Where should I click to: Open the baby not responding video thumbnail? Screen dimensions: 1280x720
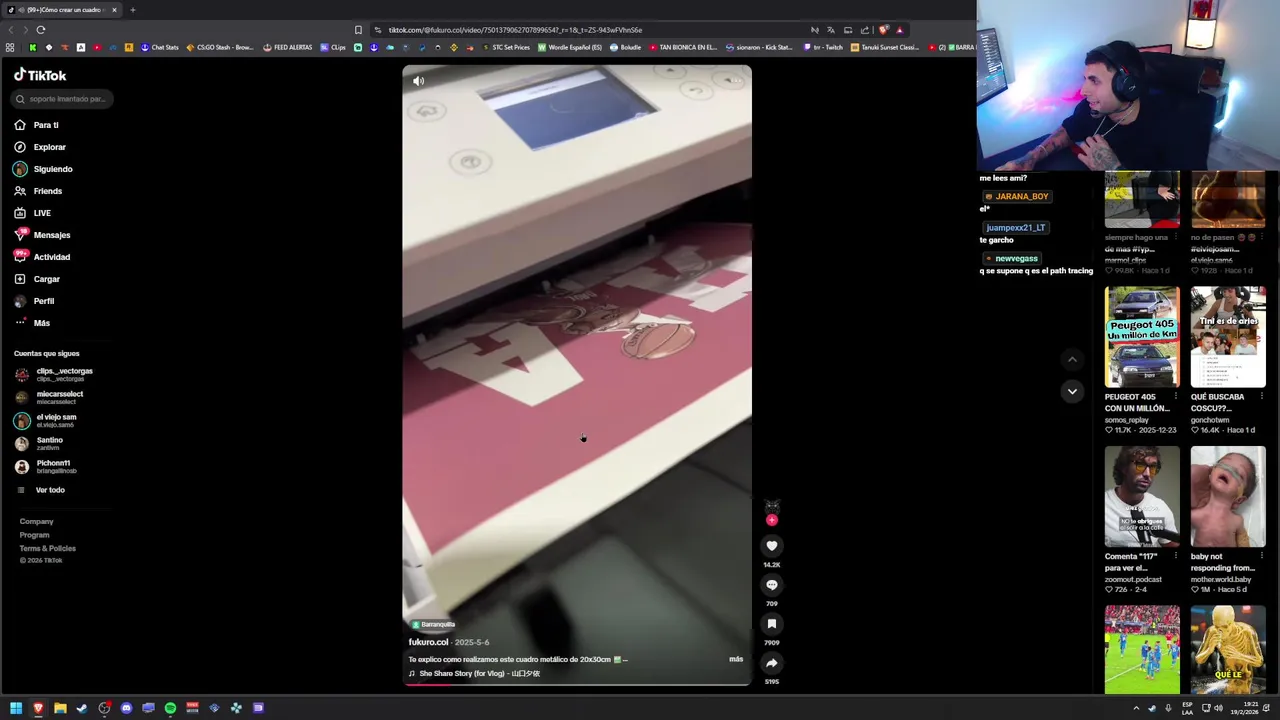pyautogui.click(x=1228, y=496)
